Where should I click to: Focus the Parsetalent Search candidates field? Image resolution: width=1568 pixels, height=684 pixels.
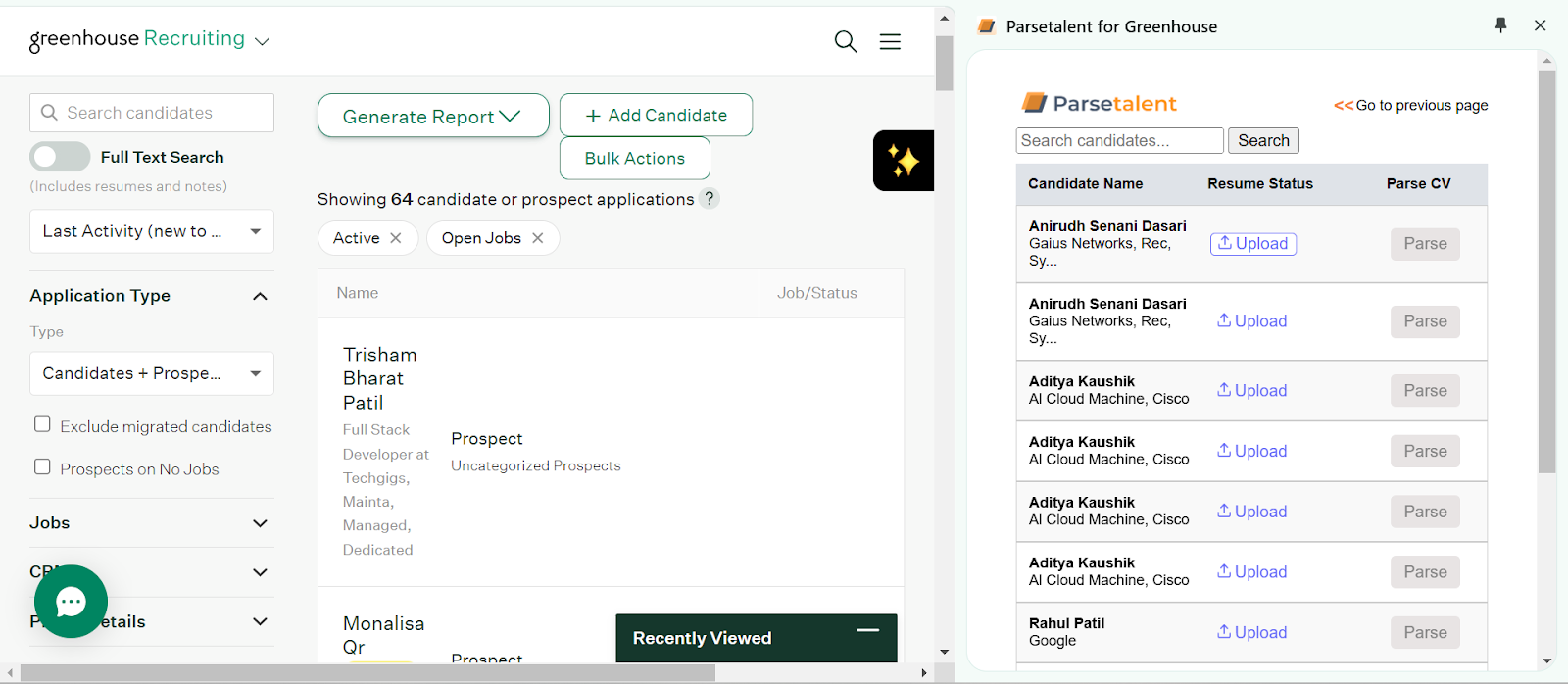click(1120, 140)
